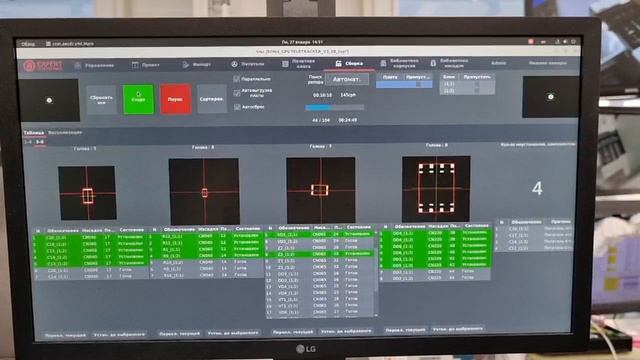Open the Питатели tab
This screenshot has width=640, height=360.
[x=248, y=64]
